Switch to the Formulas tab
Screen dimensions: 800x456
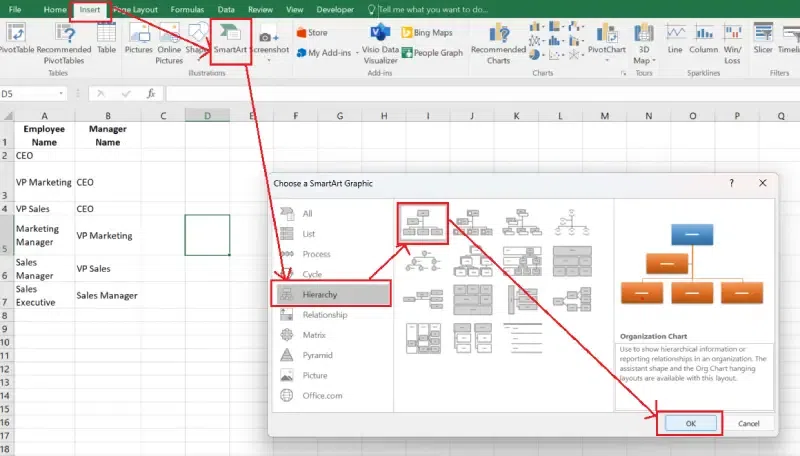pyautogui.click(x=187, y=9)
